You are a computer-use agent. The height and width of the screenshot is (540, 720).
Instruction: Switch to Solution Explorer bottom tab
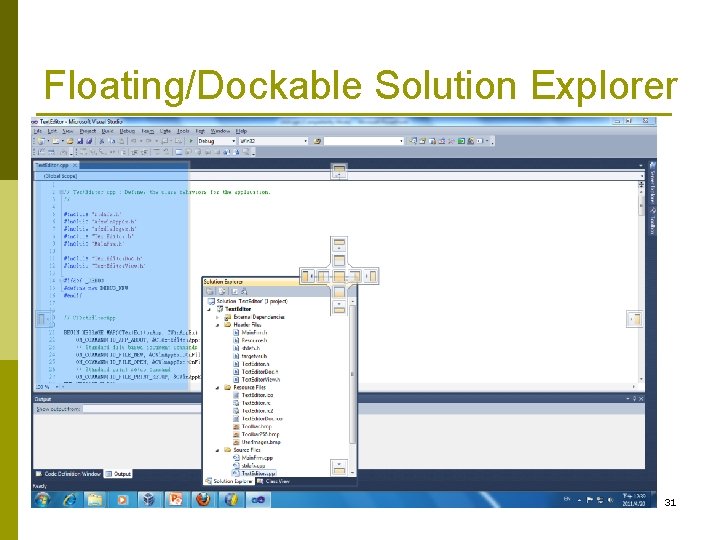point(229,481)
